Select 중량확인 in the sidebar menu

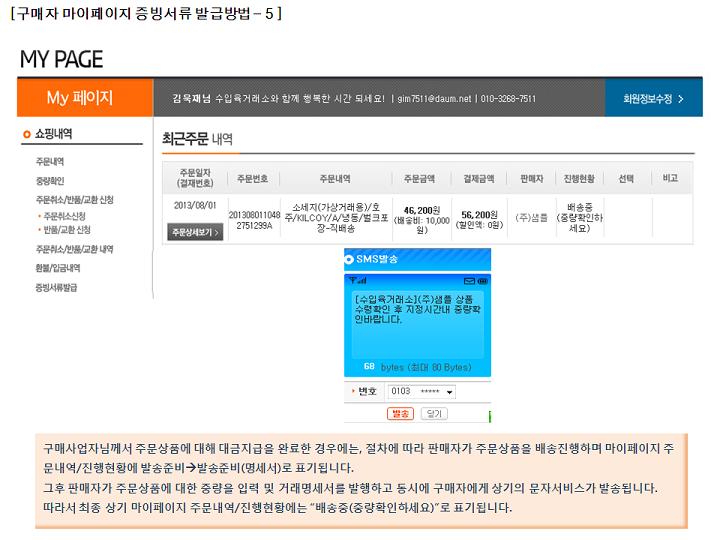(x=50, y=181)
